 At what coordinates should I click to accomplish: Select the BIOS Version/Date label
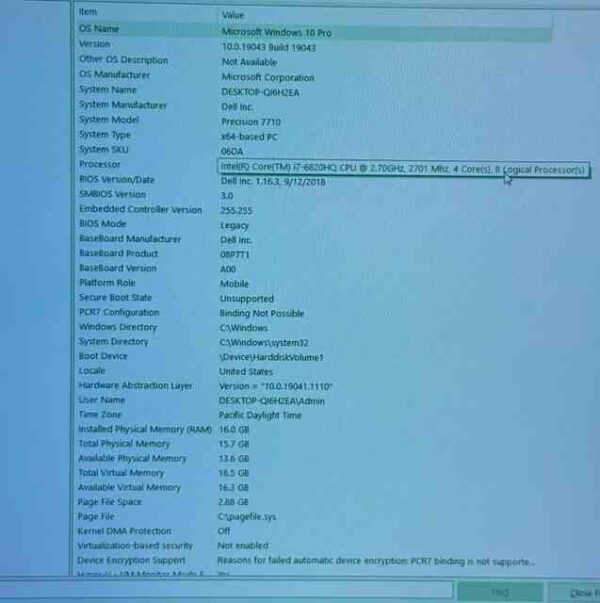[117, 180]
